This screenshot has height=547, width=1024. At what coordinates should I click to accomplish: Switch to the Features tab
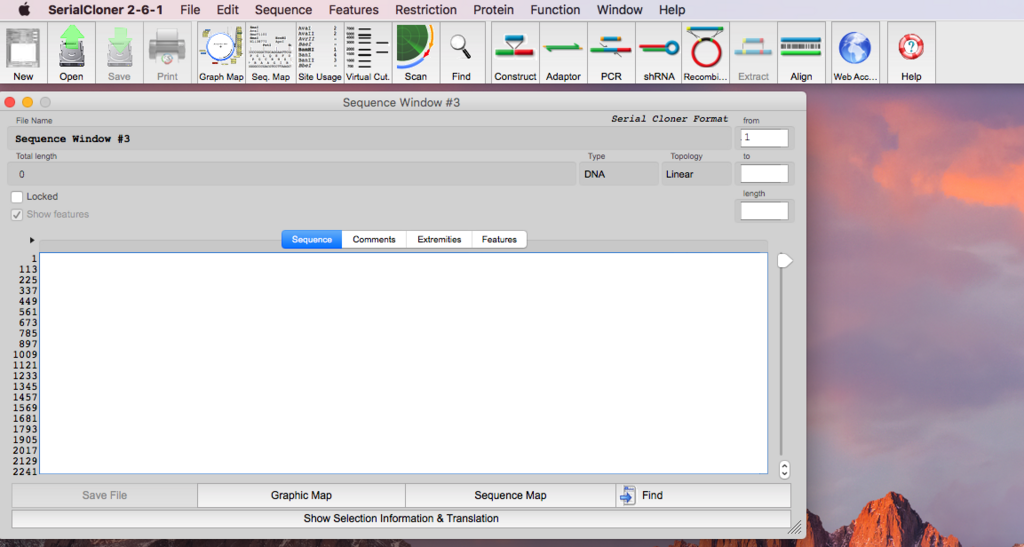[x=500, y=240]
